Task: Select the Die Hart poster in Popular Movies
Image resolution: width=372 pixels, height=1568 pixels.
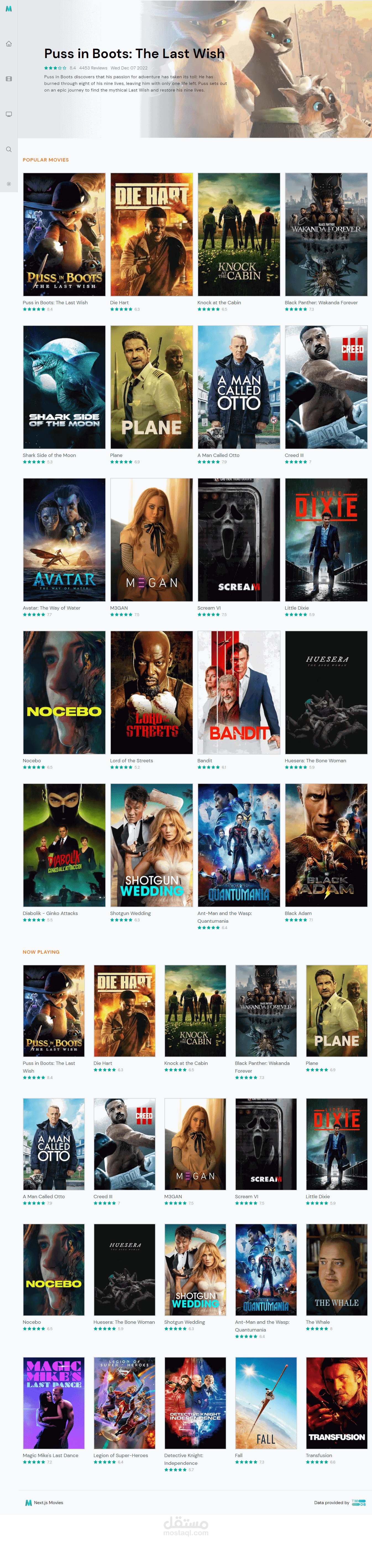Action: point(151,234)
